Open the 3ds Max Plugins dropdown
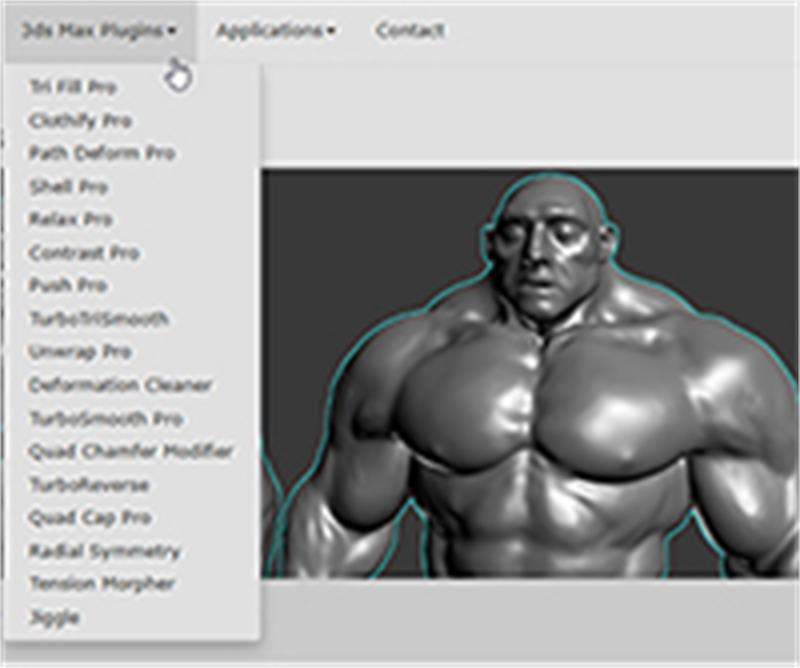 point(98,31)
